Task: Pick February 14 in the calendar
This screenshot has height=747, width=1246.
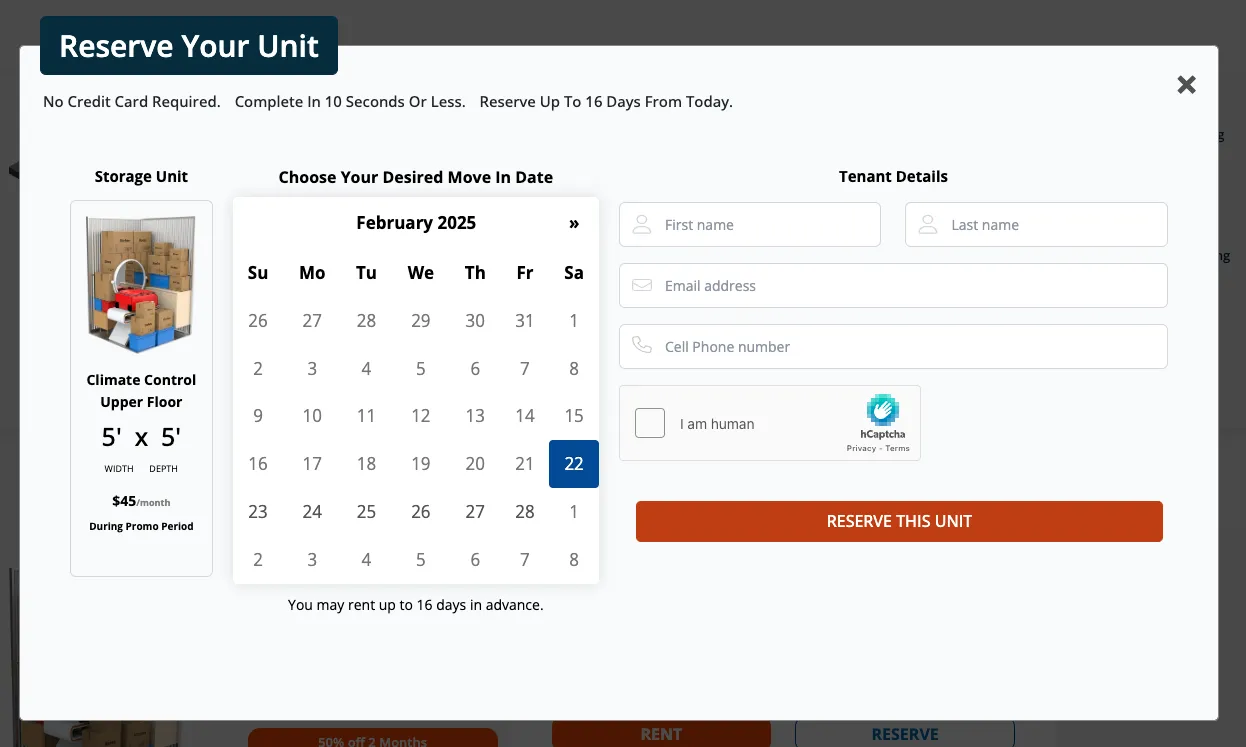Action: (x=525, y=416)
